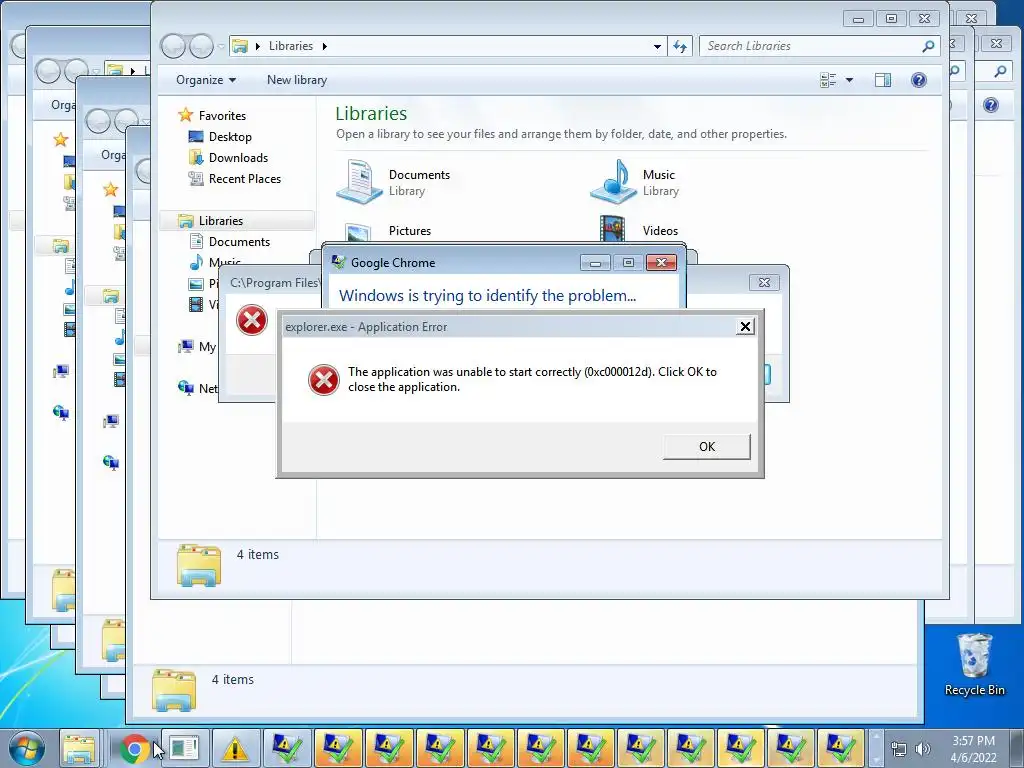Click the Back arrow in Libraries window
The width and height of the screenshot is (1024, 768).
[174, 46]
